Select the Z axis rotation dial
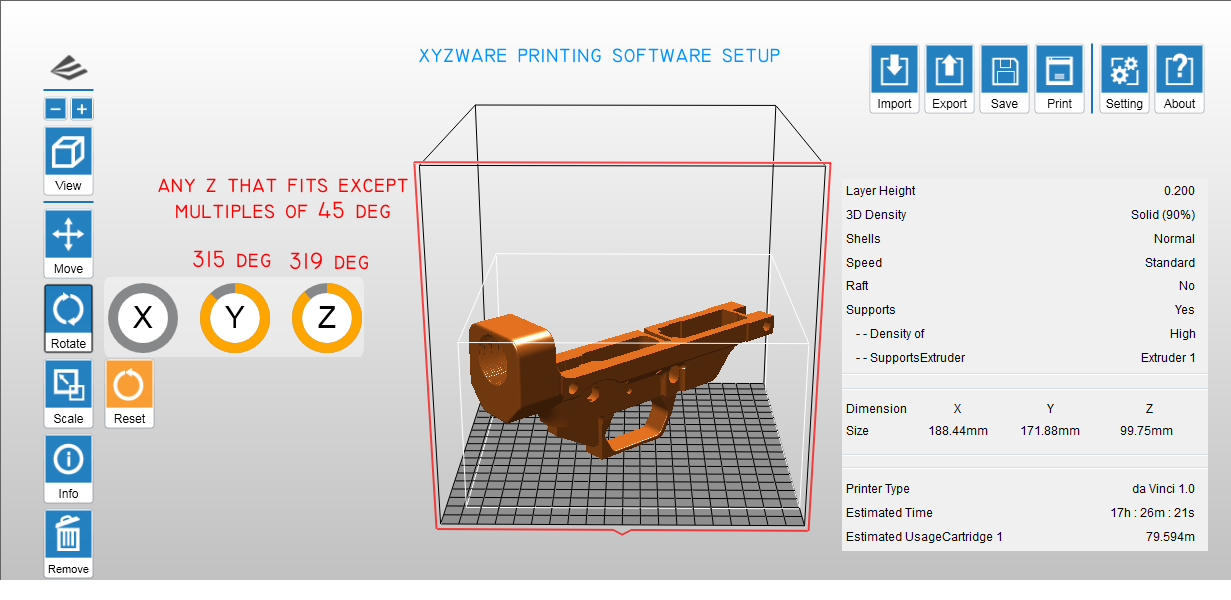1231x600 pixels. [327, 318]
